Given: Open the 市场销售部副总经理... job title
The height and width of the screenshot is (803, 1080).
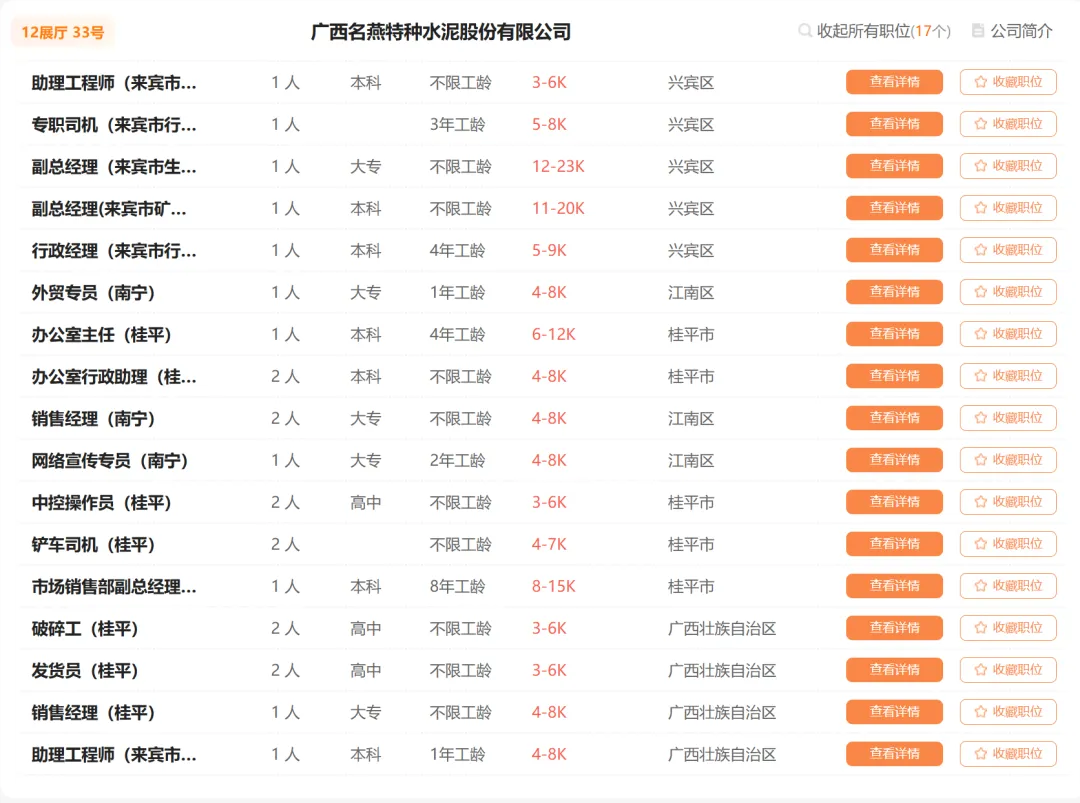Looking at the screenshot, I should click(x=114, y=587).
